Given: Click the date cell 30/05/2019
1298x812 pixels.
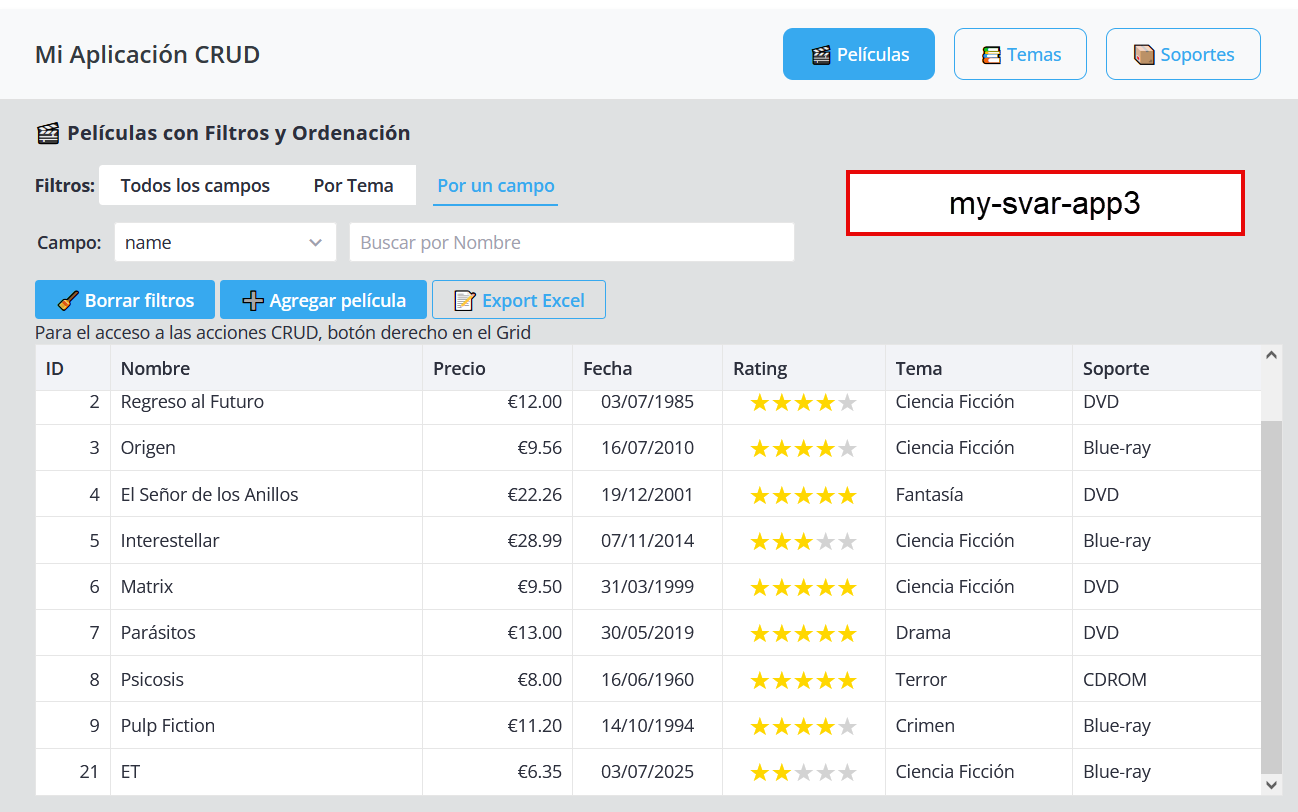Looking at the screenshot, I should 647,633.
